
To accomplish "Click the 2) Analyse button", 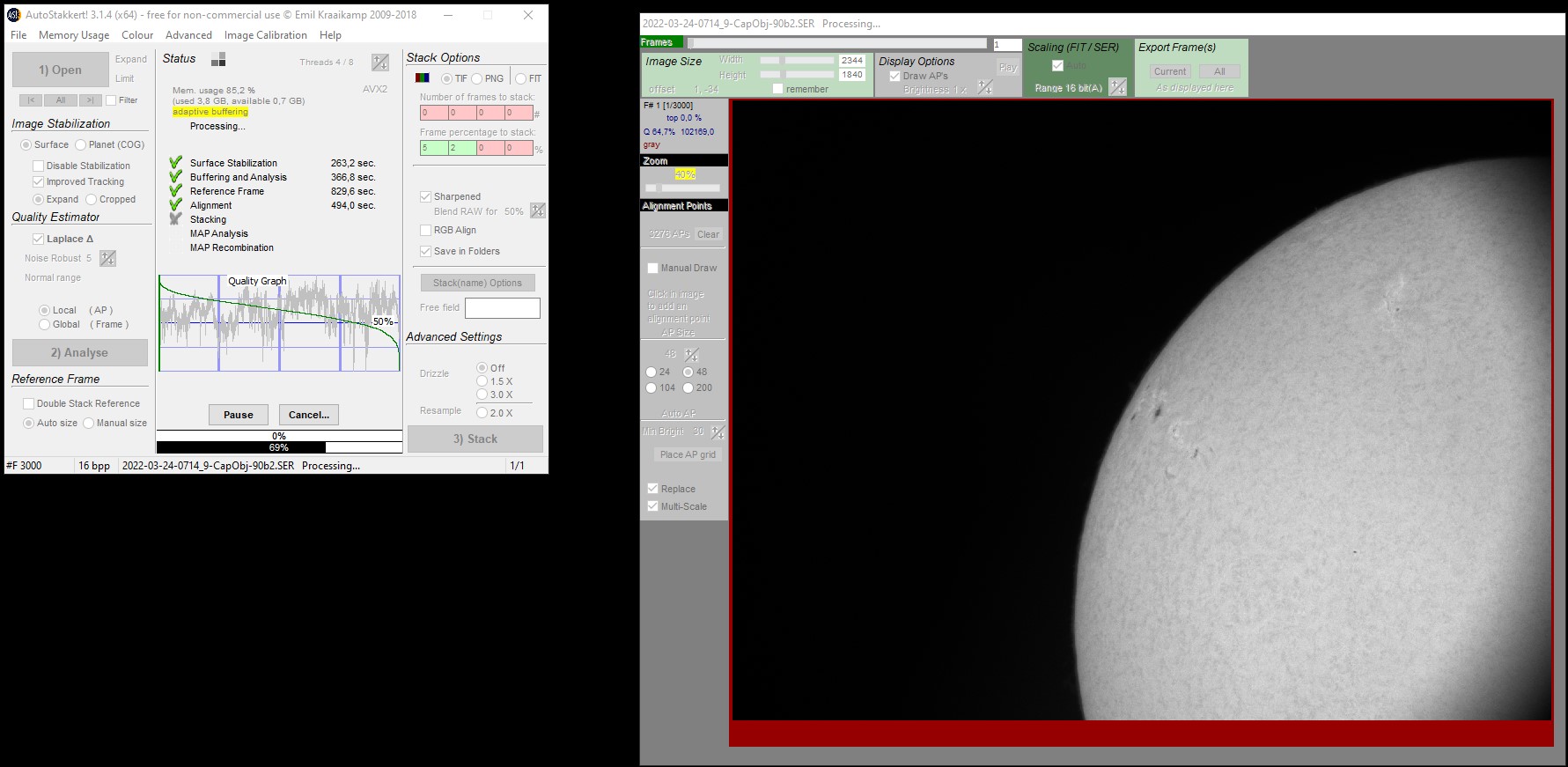I will (x=79, y=352).
